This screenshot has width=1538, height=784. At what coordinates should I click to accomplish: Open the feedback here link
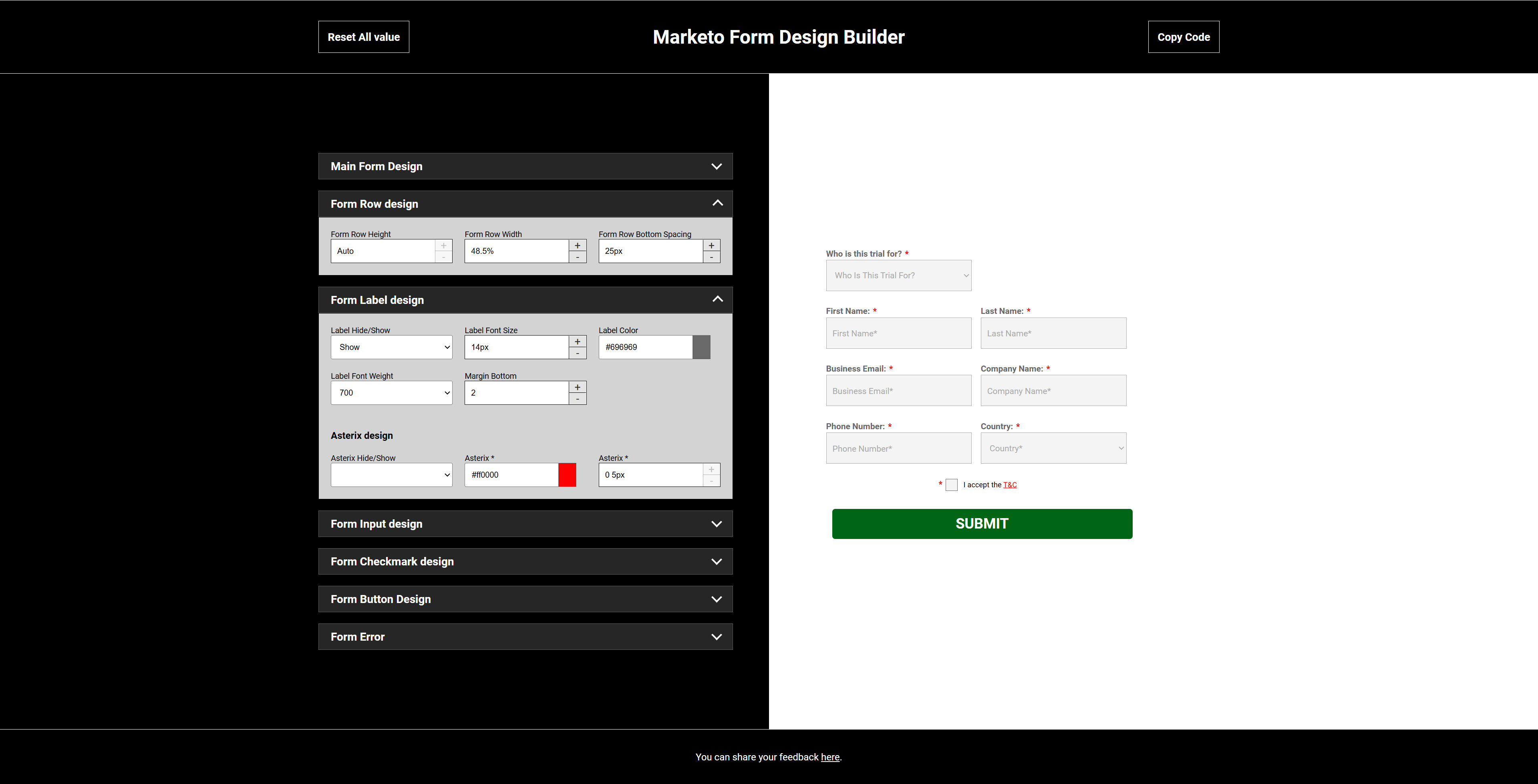point(830,757)
